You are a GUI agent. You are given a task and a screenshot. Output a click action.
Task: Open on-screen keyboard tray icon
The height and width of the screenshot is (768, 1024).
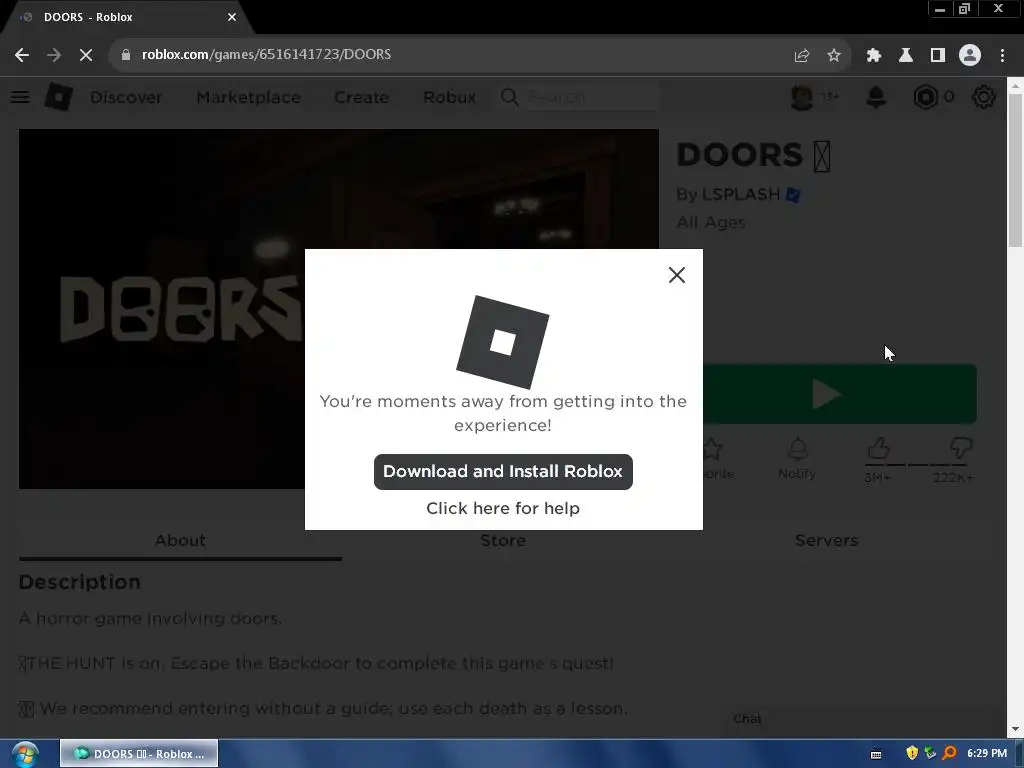pos(876,754)
